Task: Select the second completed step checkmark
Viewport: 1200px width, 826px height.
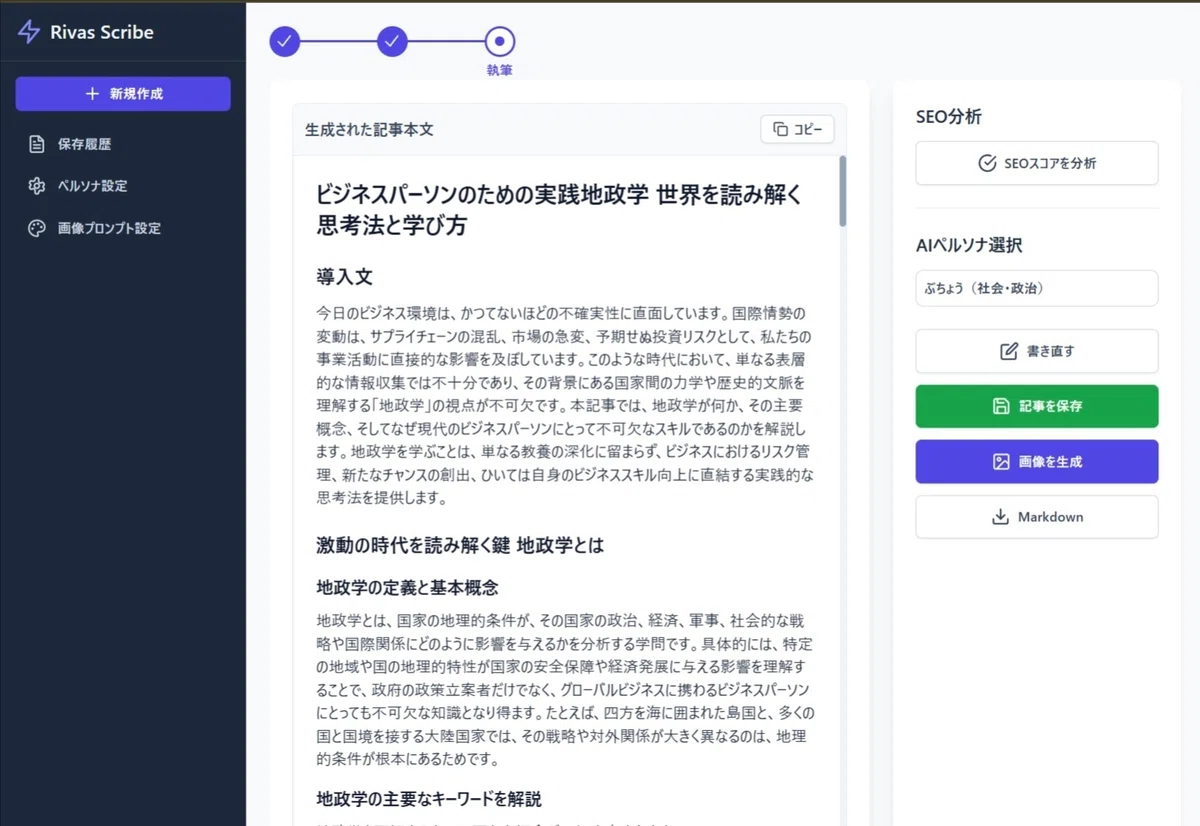Action: [x=393, y=41]
